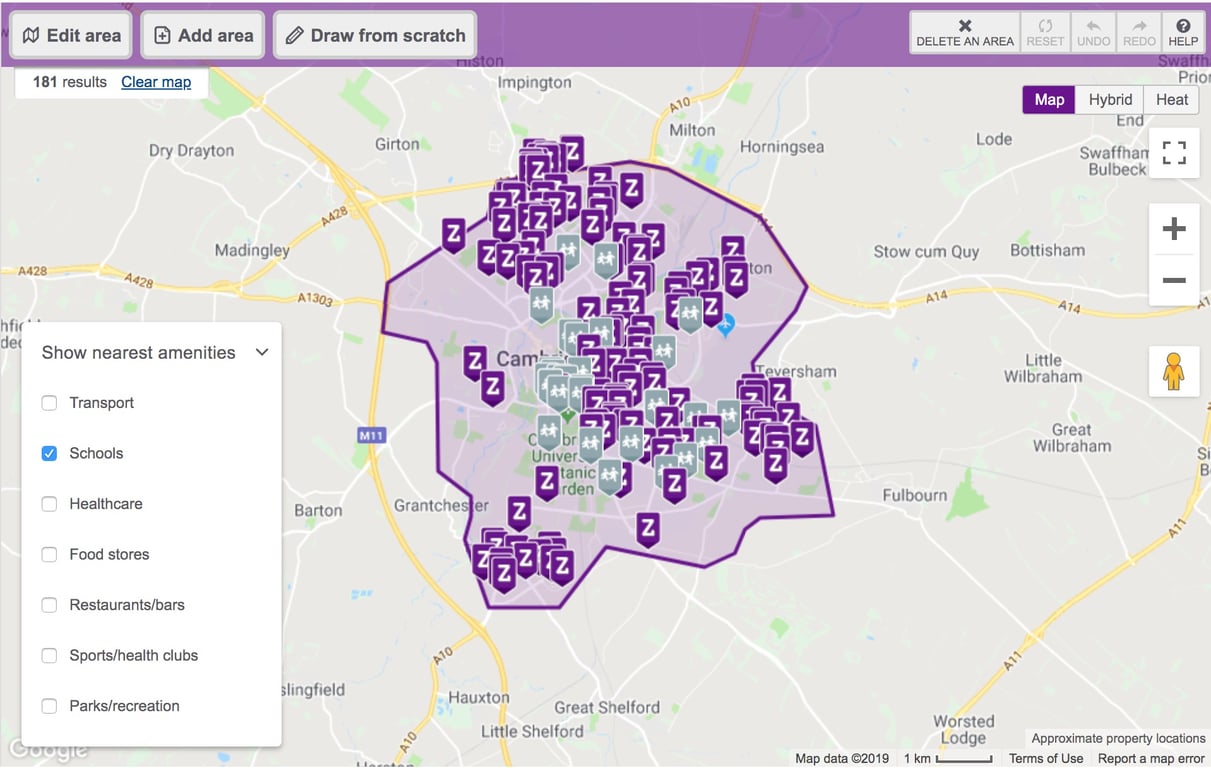Click the Clear map link
Viewport: 1211px width, 768px height.
156,82
